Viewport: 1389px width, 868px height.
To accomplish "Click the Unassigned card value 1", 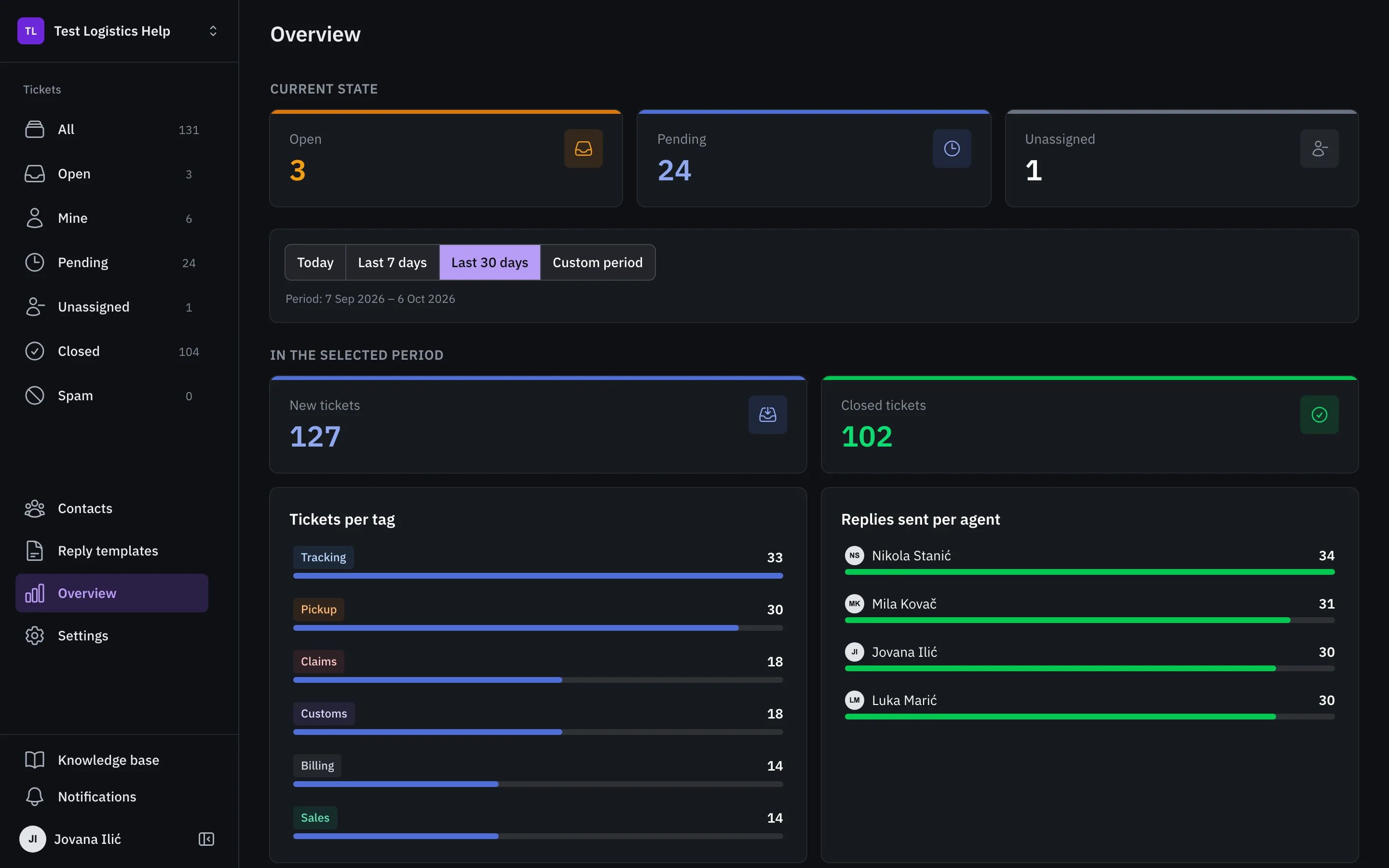I will pos(1033,171).
